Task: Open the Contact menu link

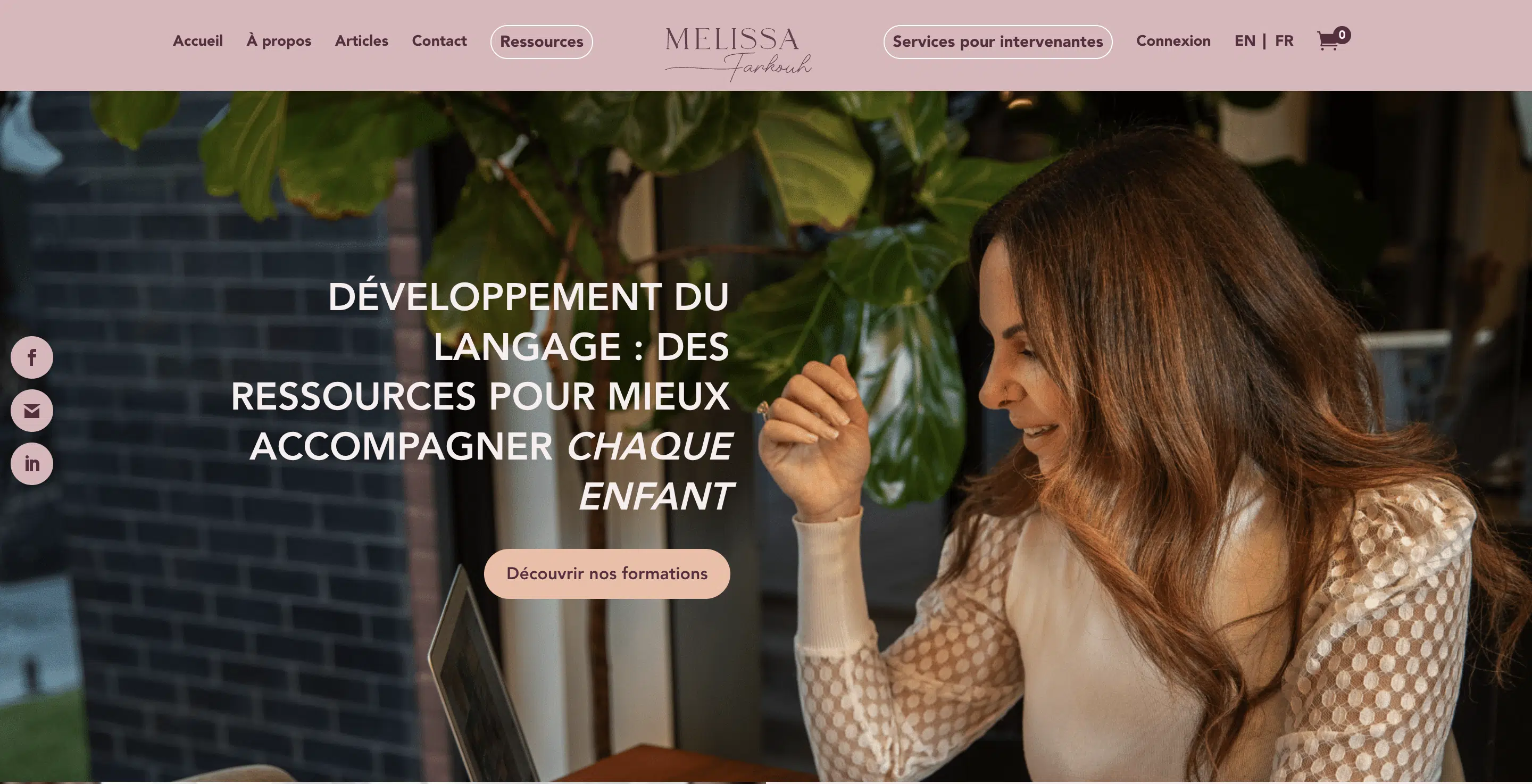Action: coord(439,41)
